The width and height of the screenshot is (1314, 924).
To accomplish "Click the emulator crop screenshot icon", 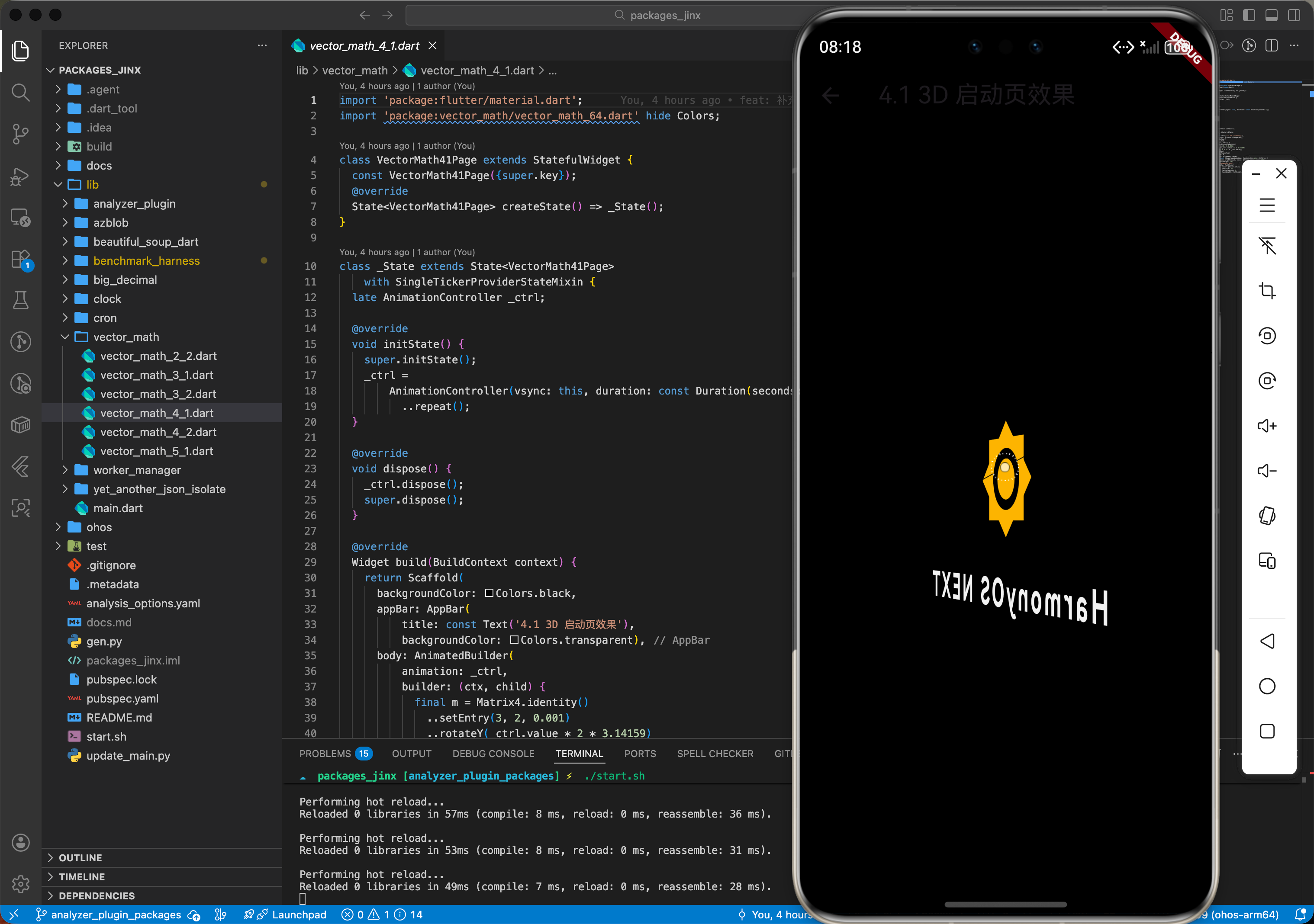I will point(1266,291).
